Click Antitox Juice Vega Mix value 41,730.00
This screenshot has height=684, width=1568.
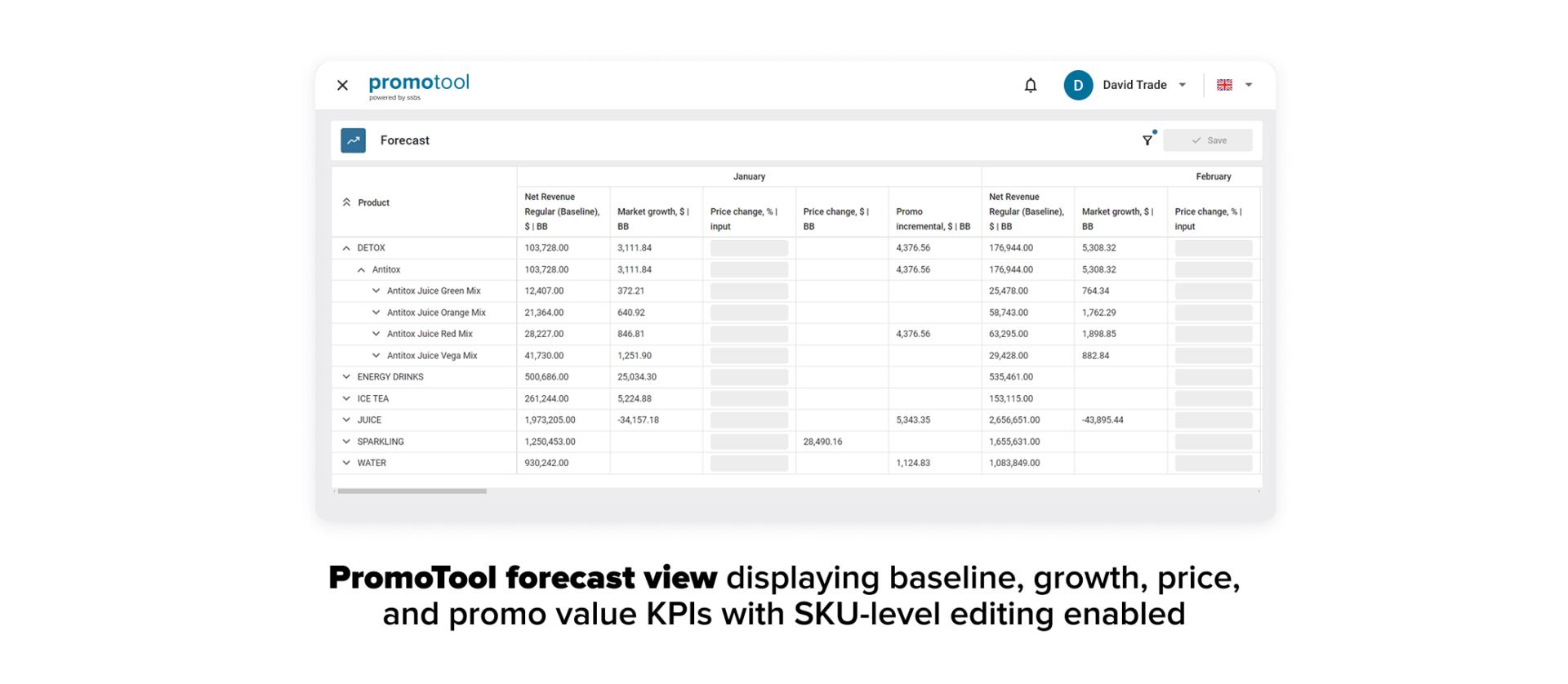coord(544,356)
